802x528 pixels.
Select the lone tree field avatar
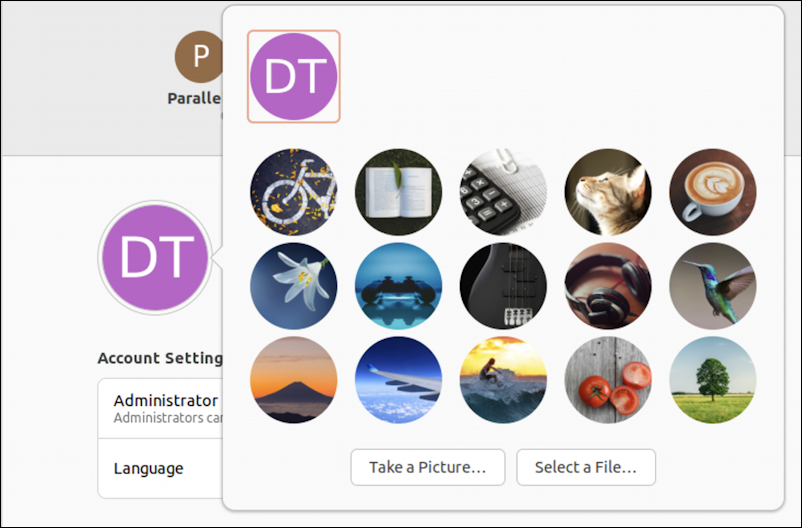(713, 380)
